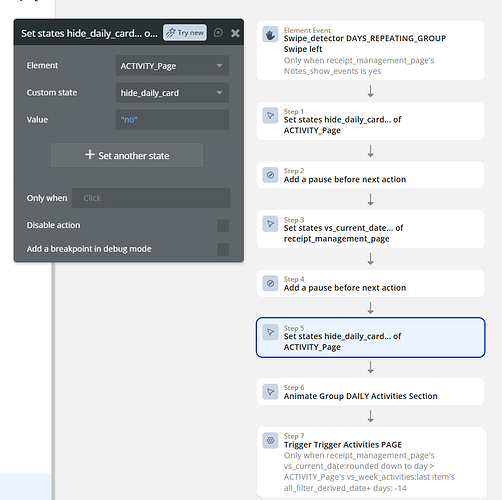Click the Step 2 pause icon
This screenshot has width=502, height=500.
point(270,175)
